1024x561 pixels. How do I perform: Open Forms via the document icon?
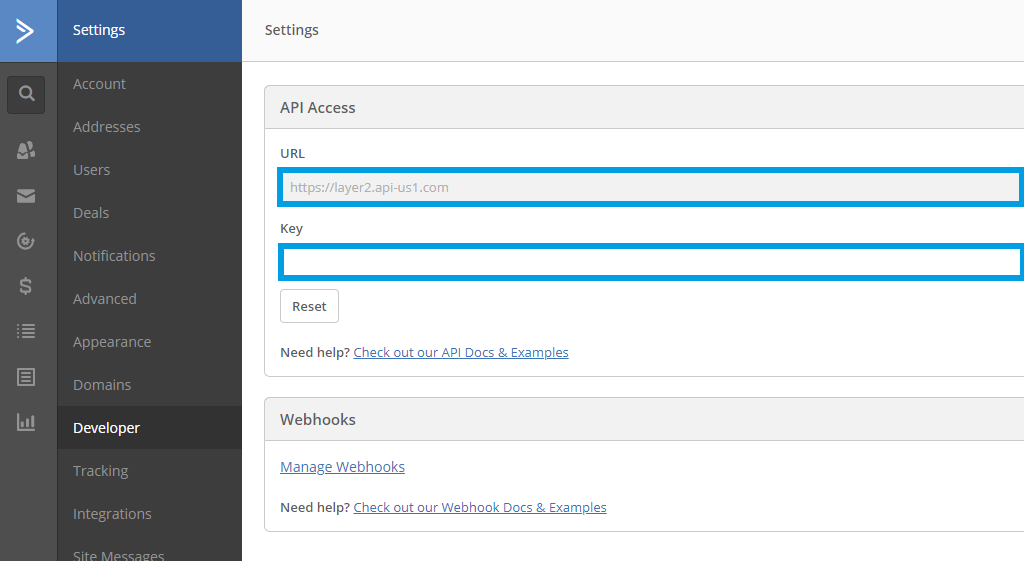26,377
